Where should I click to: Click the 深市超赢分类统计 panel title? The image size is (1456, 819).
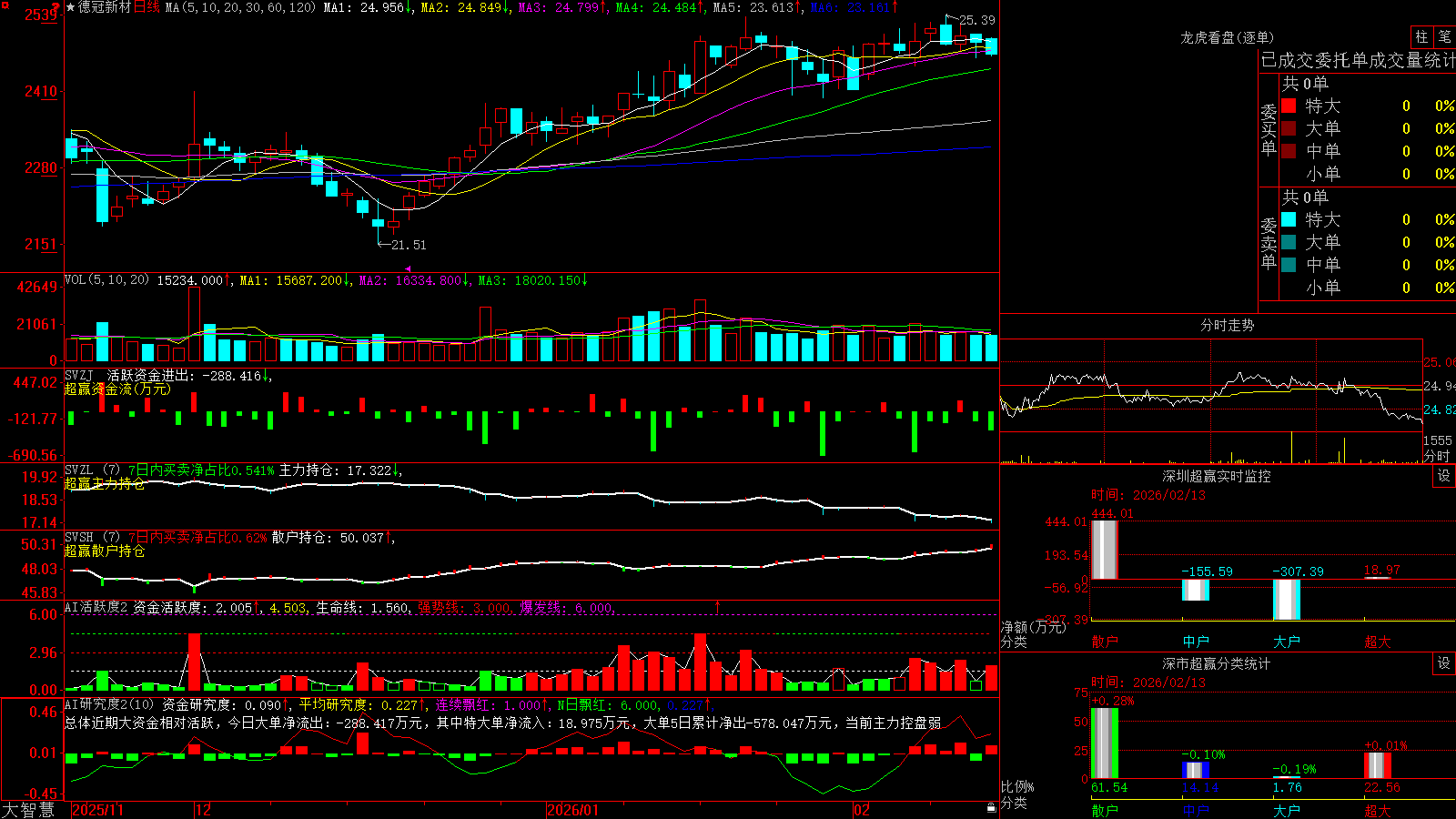[x=1216, y=663]
